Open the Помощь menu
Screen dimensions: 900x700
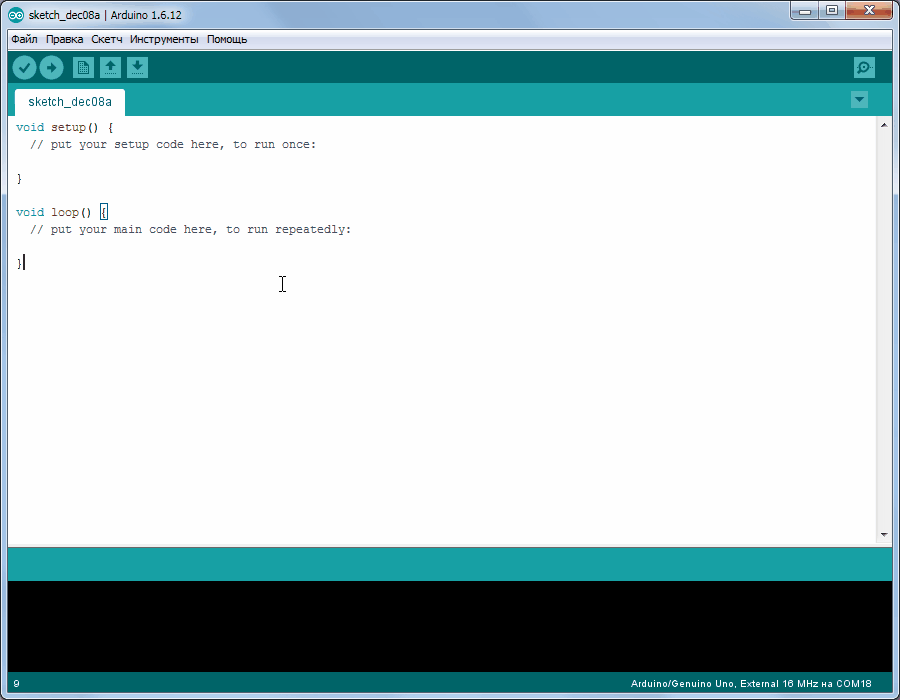[227, 39]
